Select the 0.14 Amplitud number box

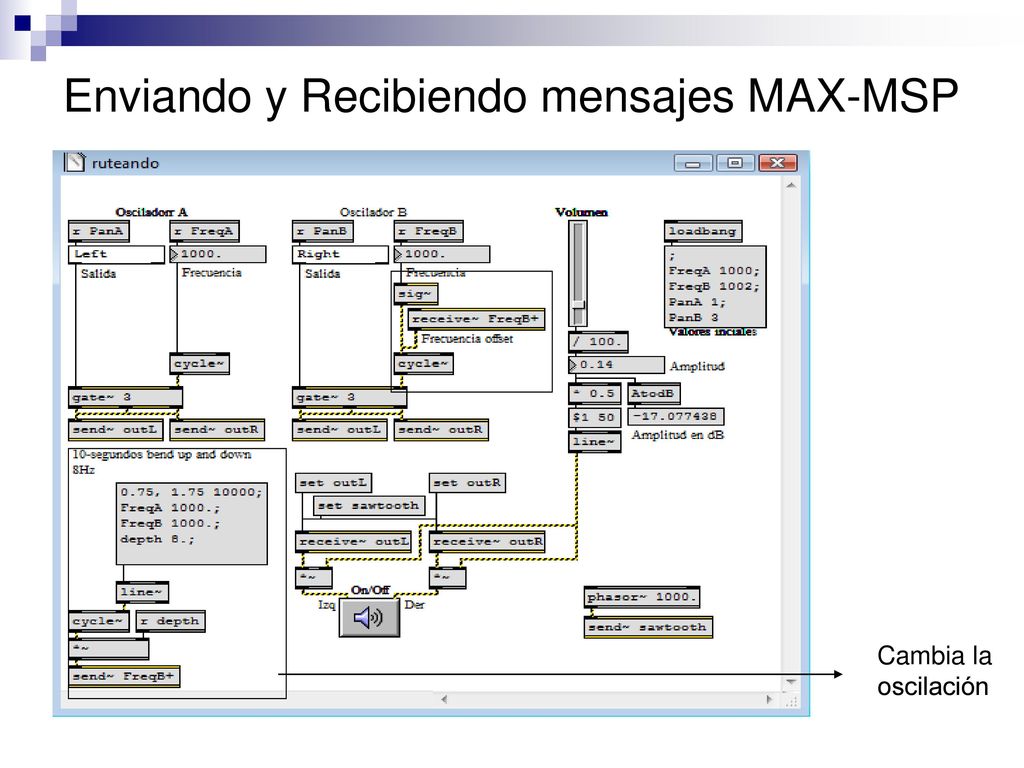pyautogui.click(x=616, y=365)
